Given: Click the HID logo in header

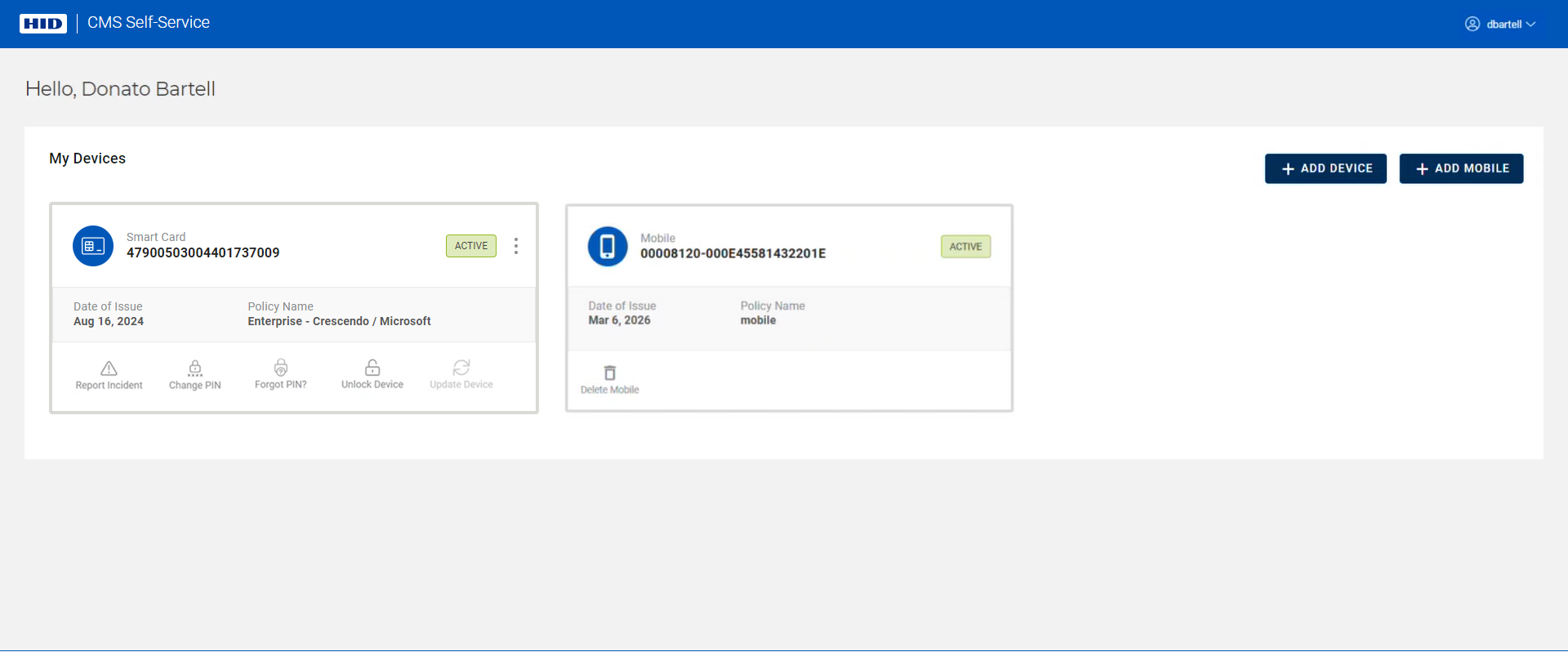Looking at the screenshot, I should click(43, 24).
